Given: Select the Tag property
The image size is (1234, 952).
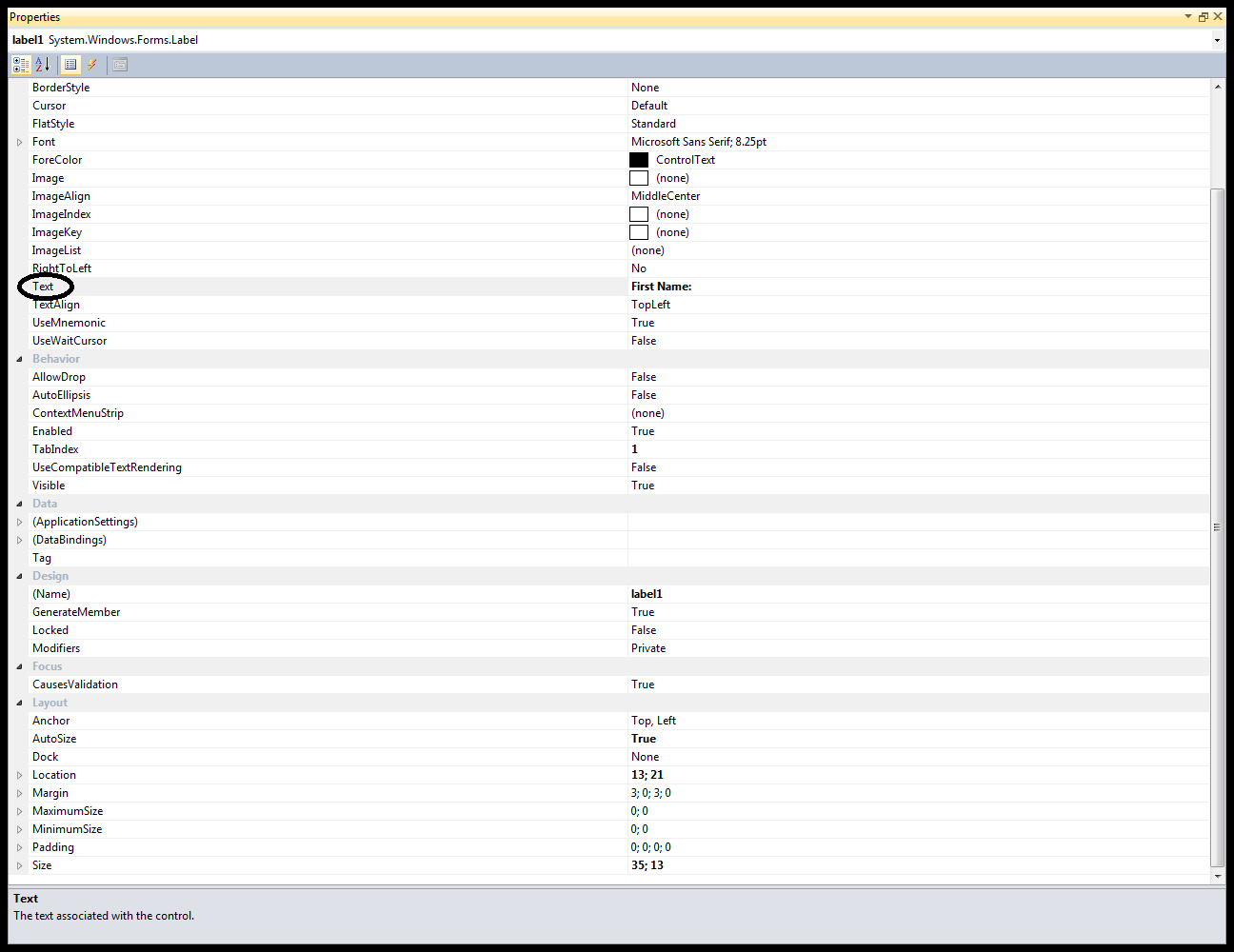Looking at the screenshot, I should click(x=42, y=558).
